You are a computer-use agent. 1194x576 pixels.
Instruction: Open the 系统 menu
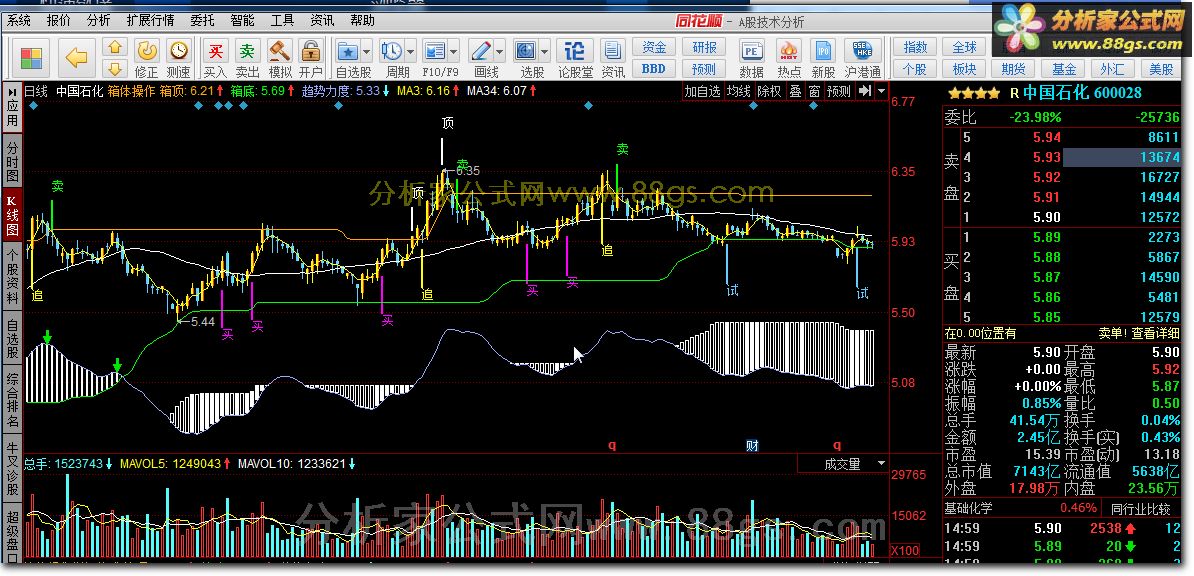pyautogui.click(x=19, y=21)
